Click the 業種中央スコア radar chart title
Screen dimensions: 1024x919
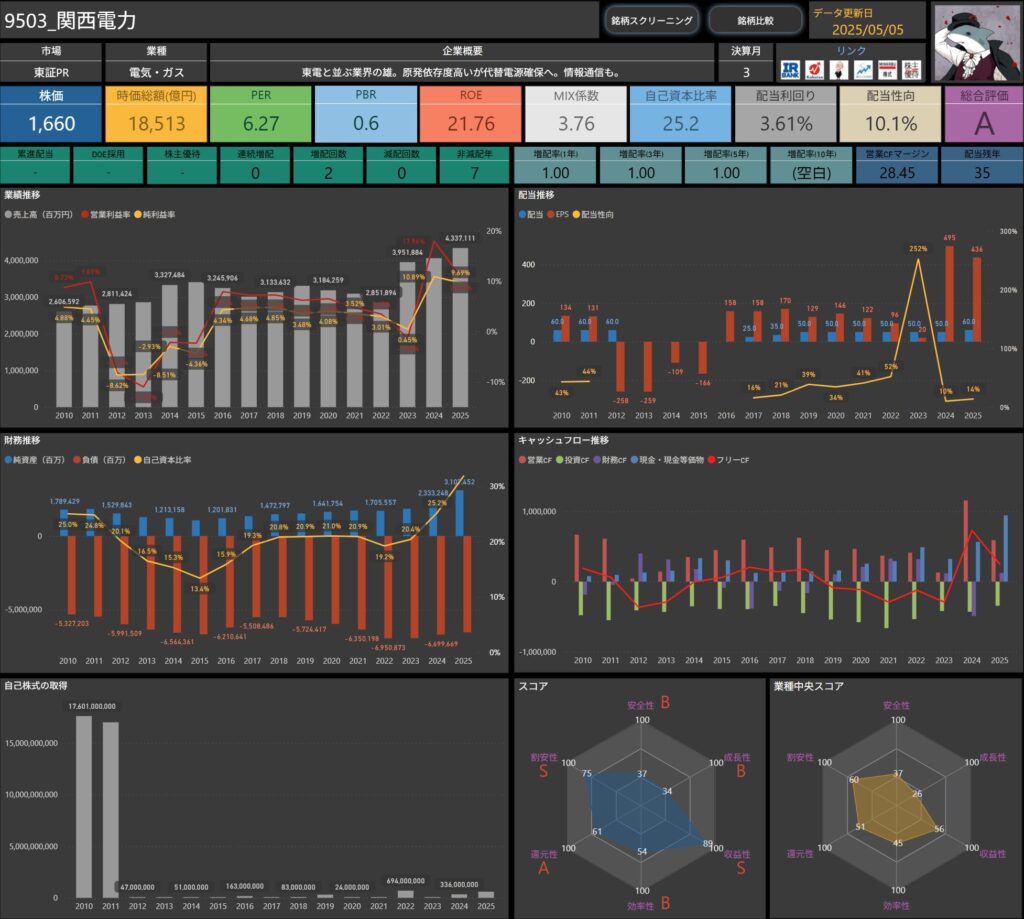click(808, 686)
